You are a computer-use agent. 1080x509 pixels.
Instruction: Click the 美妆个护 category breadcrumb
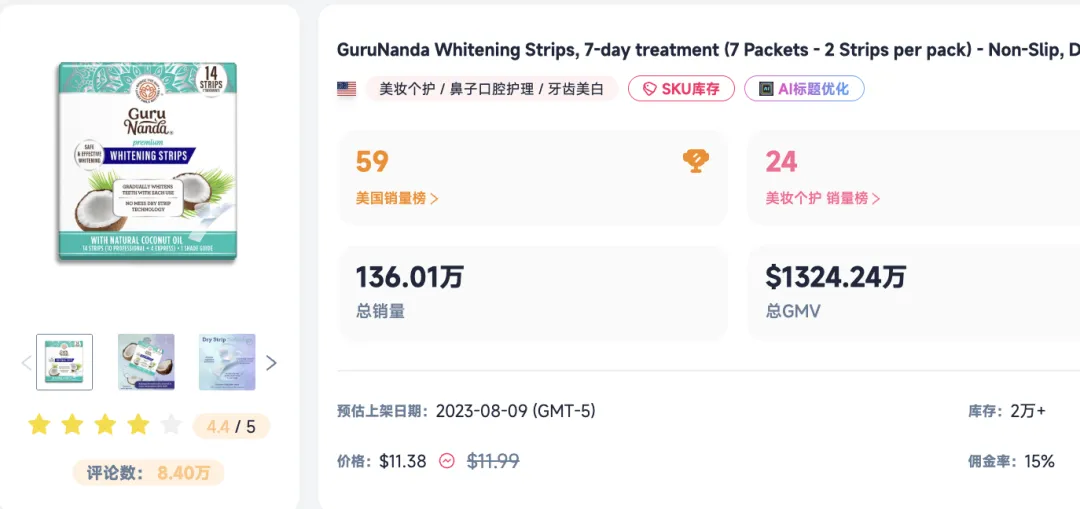click(x=406, y=89)
